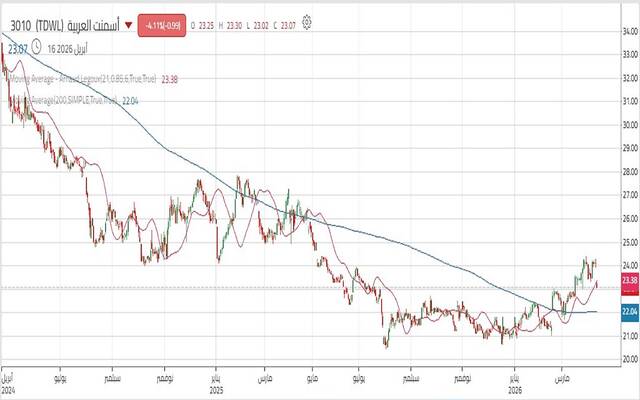The image size is (640, 400).
Task: Select the Arnaud Legoux Moving Average legend
Action: tap(90, 78)
